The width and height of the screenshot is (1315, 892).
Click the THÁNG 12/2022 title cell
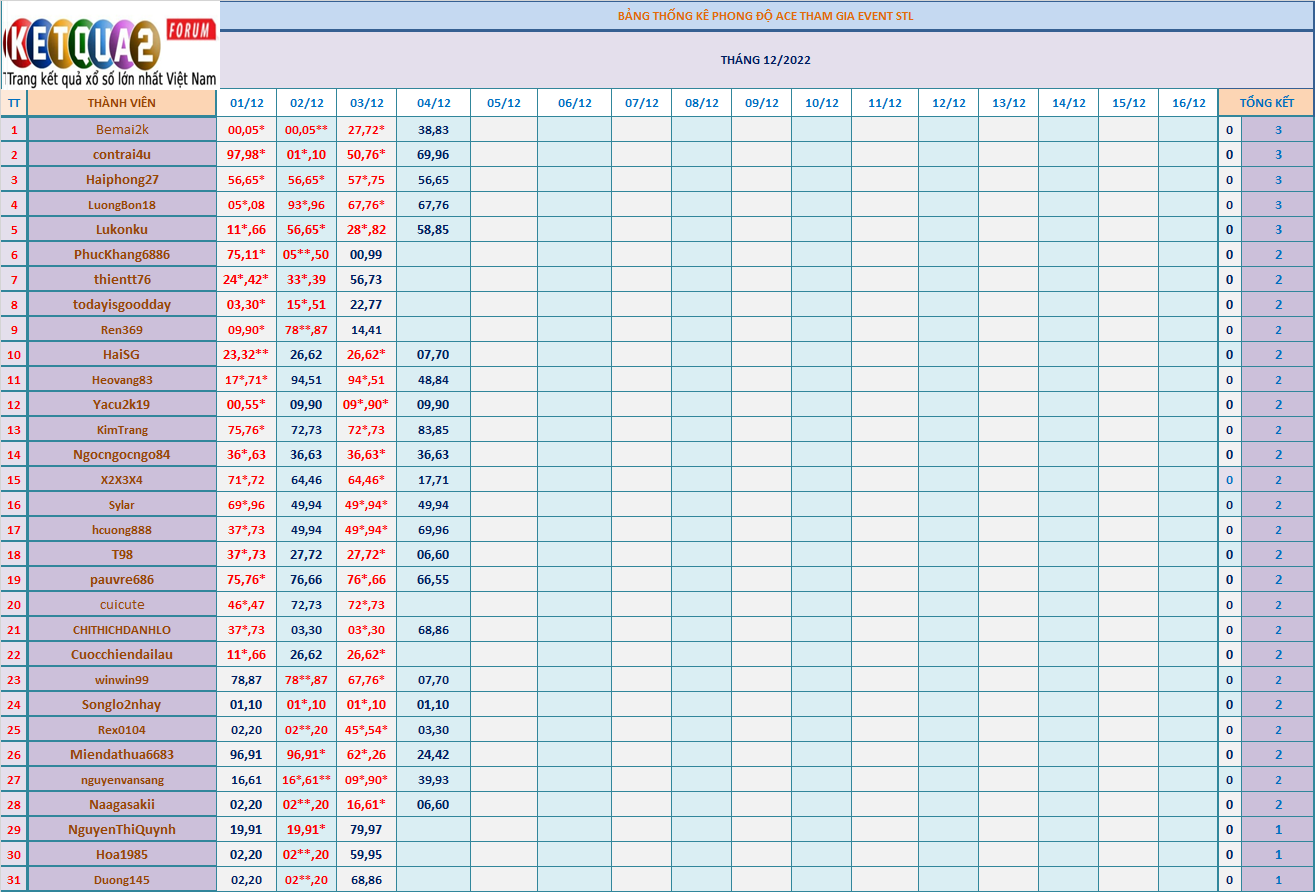[x=765, y=60]
